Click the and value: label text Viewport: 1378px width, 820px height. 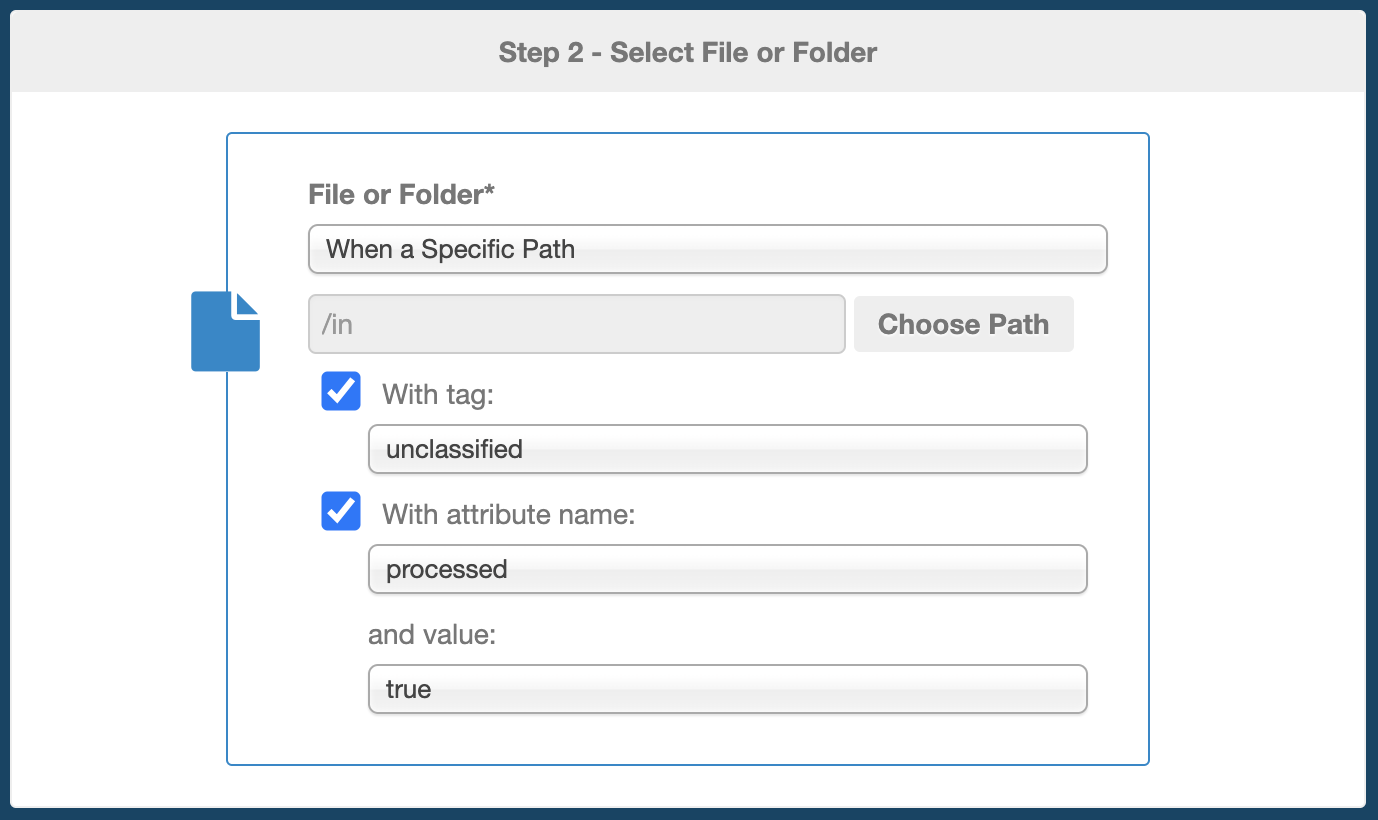pos(432,635)
